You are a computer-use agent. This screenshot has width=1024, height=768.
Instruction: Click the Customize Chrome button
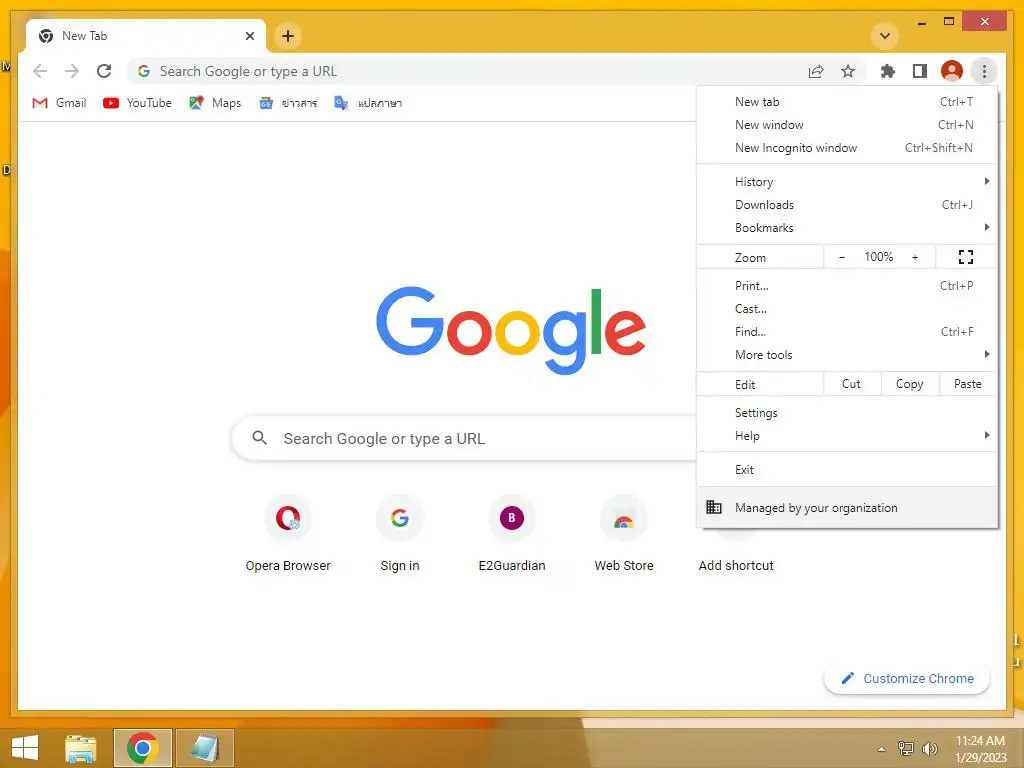[x=907, y=679]
